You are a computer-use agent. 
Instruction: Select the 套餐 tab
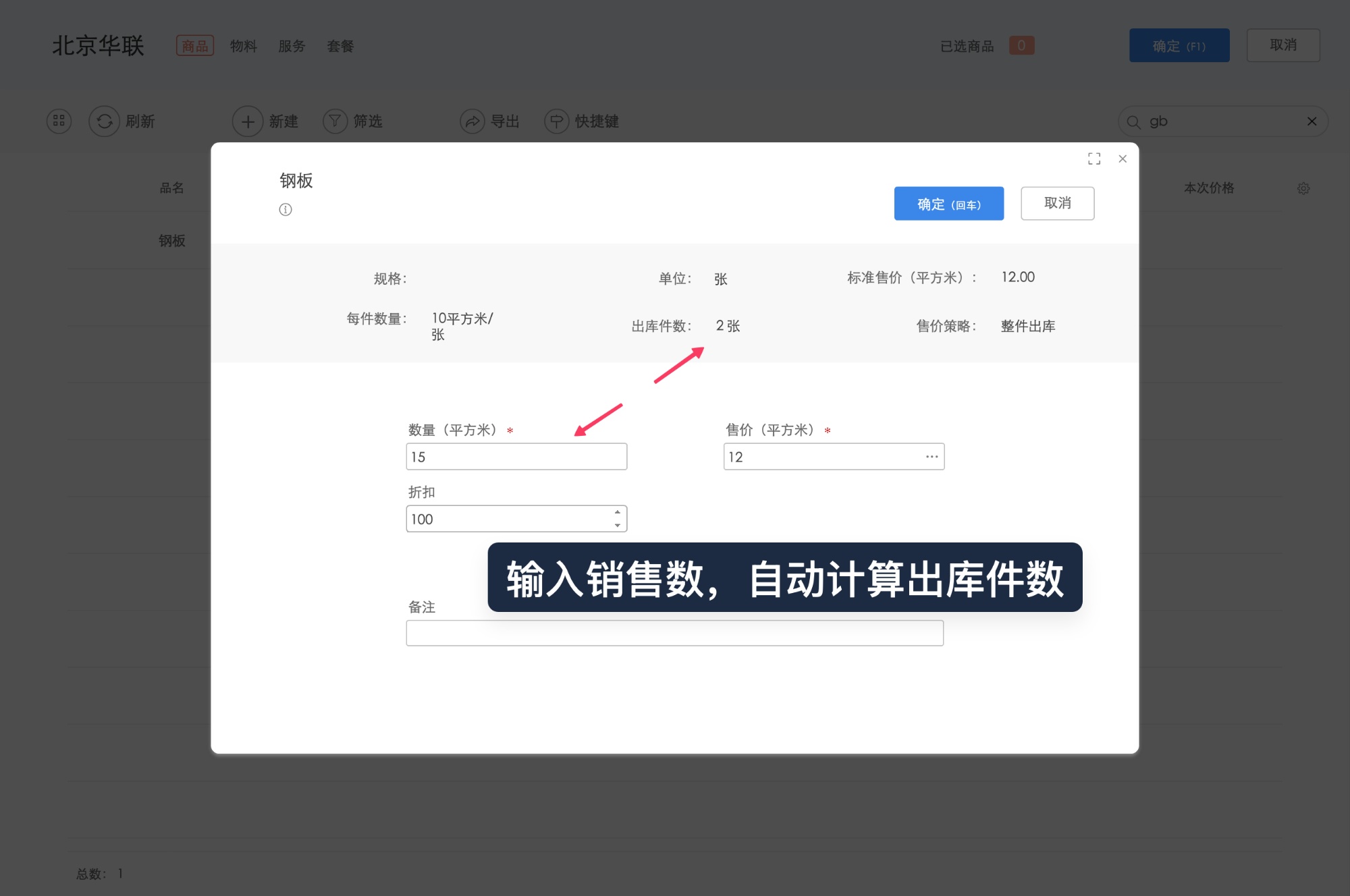pyautogui.click(x=340, y=46)
